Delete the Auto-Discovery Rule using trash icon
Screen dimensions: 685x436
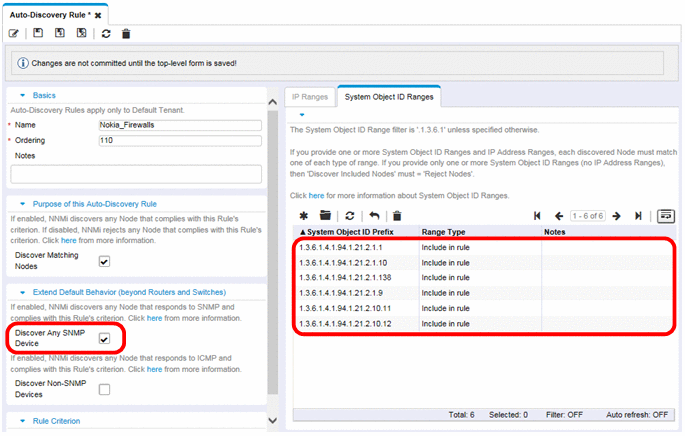click(126, 33)
